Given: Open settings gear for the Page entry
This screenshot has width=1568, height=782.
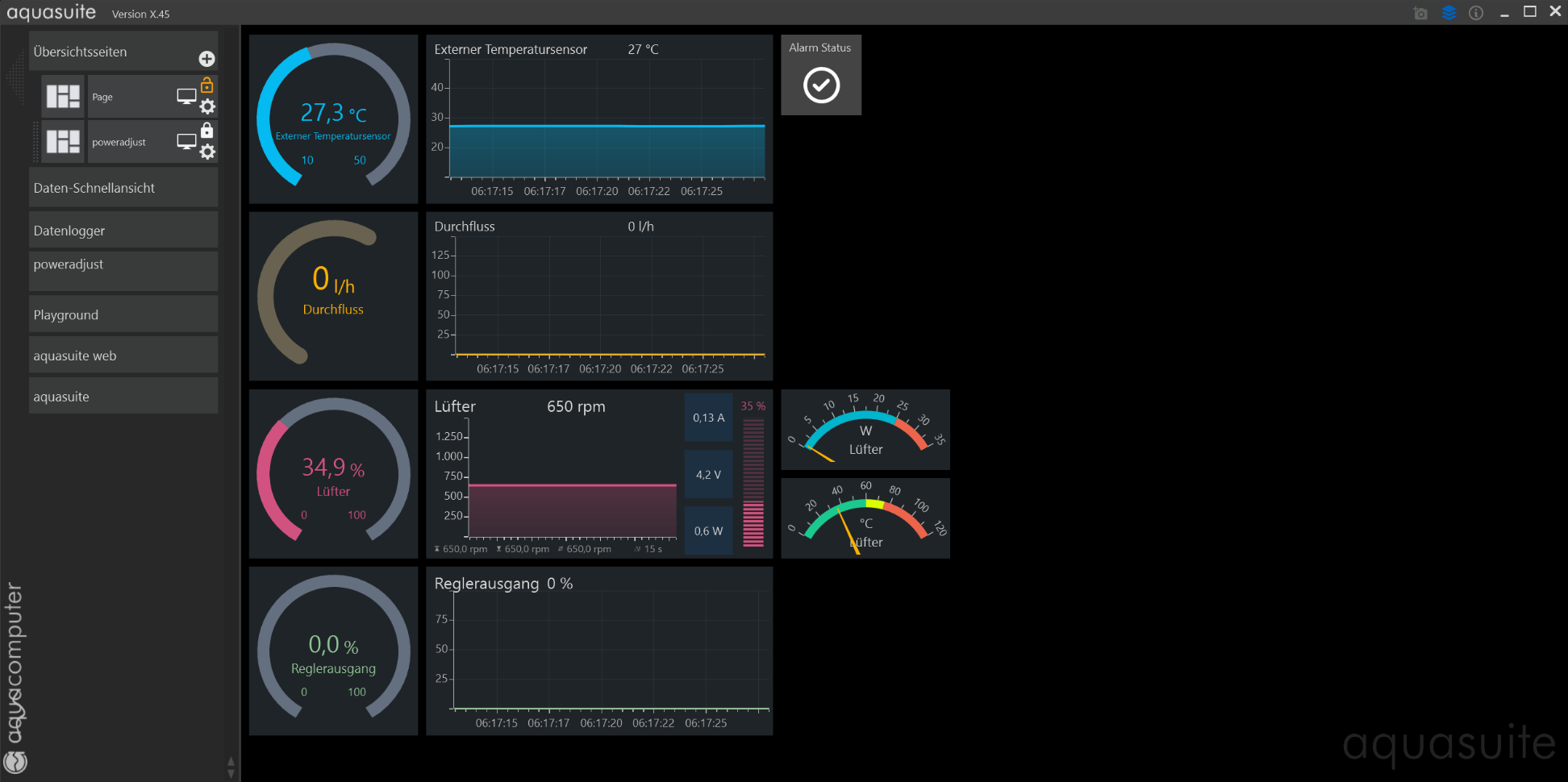Looking at the screenshot, I should [x=207, y=107].
